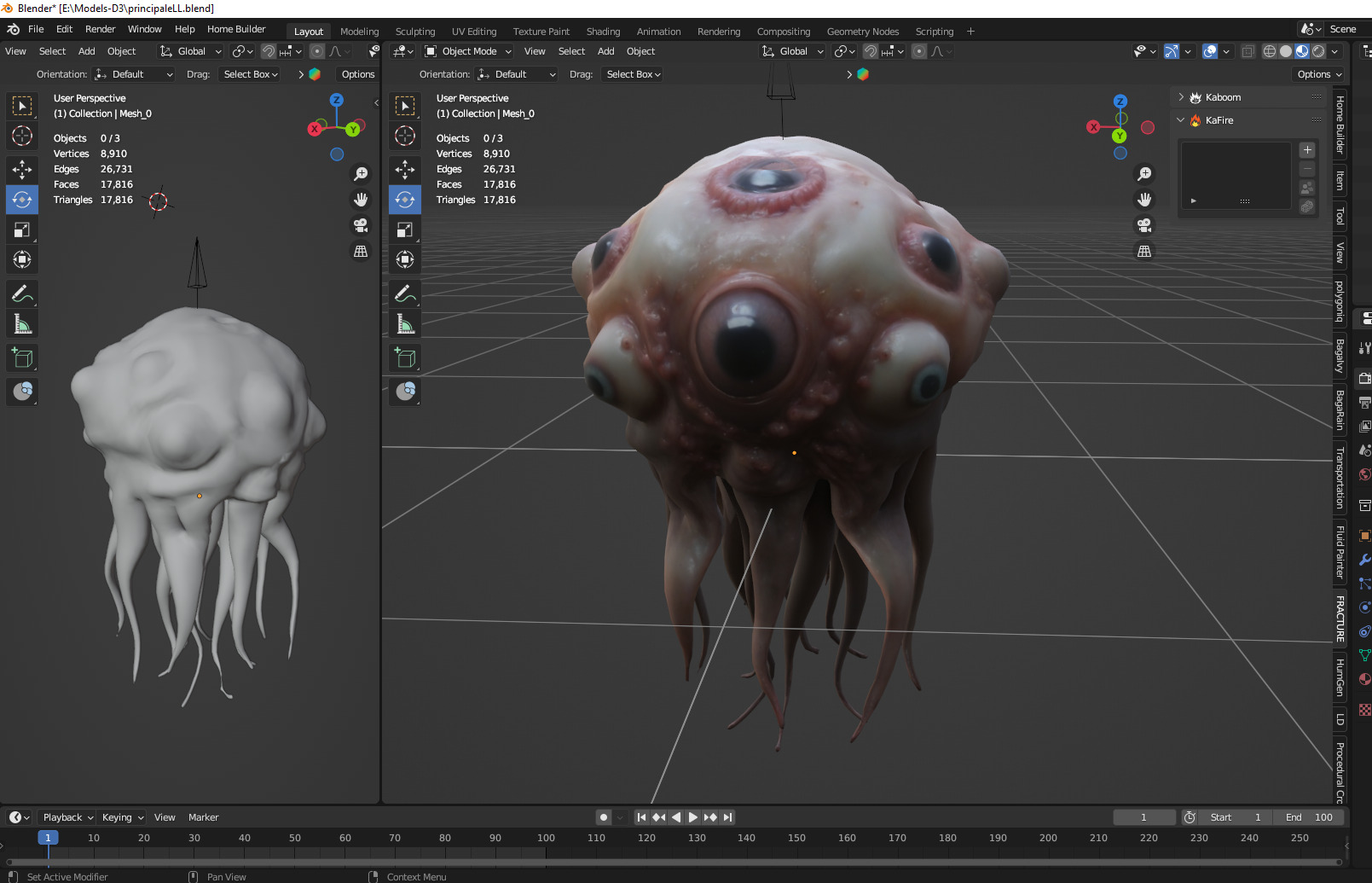Image resolution: width=1372 pixels, height=883 pixels.
Task: Open the Add menu in right viewport
Action: pos(606,51)
